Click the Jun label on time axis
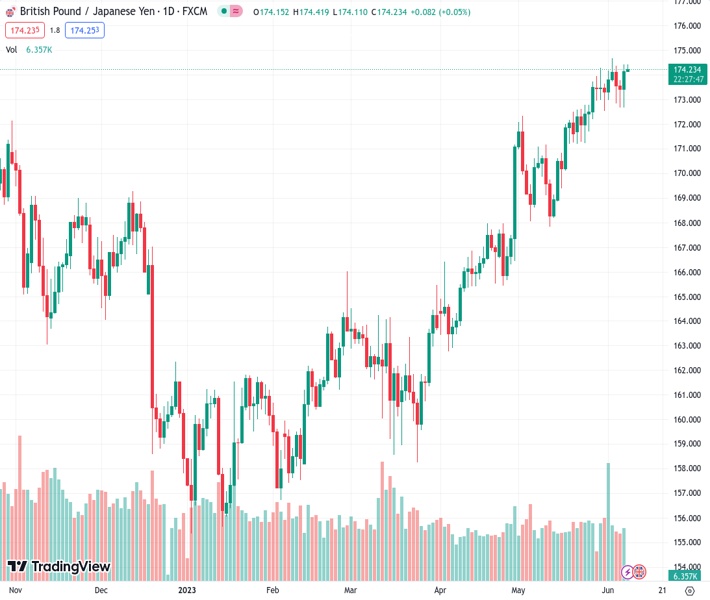710x600 pixels. coord(608,591)
